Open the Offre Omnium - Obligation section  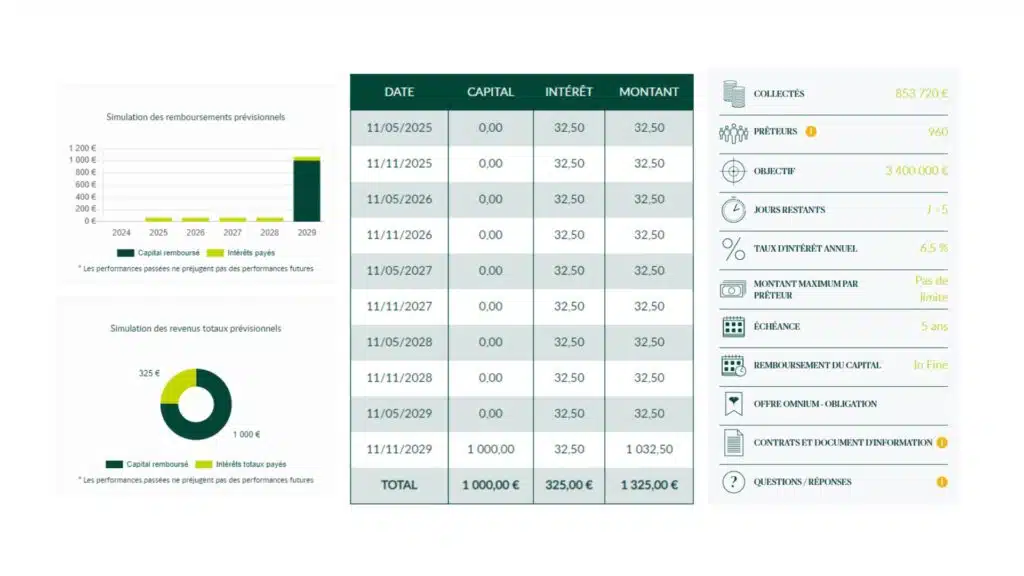point(815,404)
